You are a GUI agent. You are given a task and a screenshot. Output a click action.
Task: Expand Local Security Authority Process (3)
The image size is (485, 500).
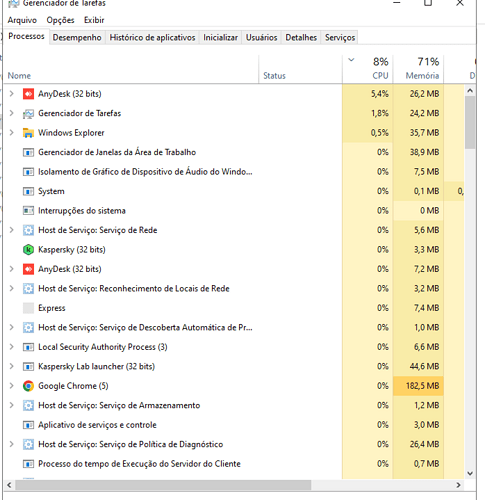coord(12,347)
